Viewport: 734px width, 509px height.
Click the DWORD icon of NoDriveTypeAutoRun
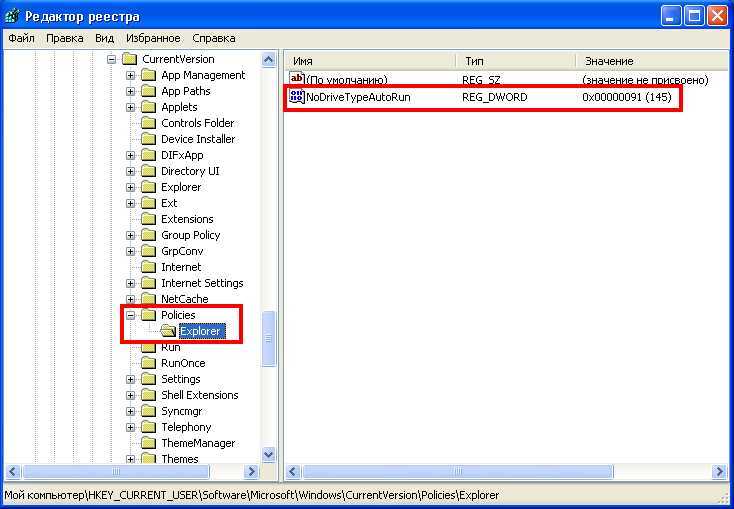297,97
